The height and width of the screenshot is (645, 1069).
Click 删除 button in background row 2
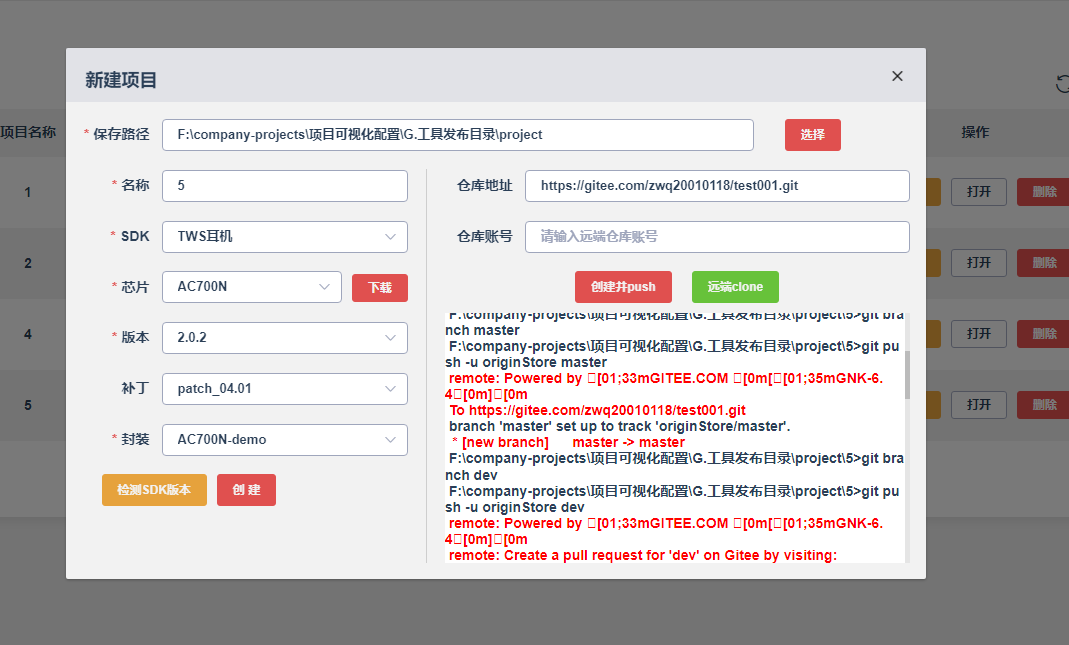click(1044, 263)
